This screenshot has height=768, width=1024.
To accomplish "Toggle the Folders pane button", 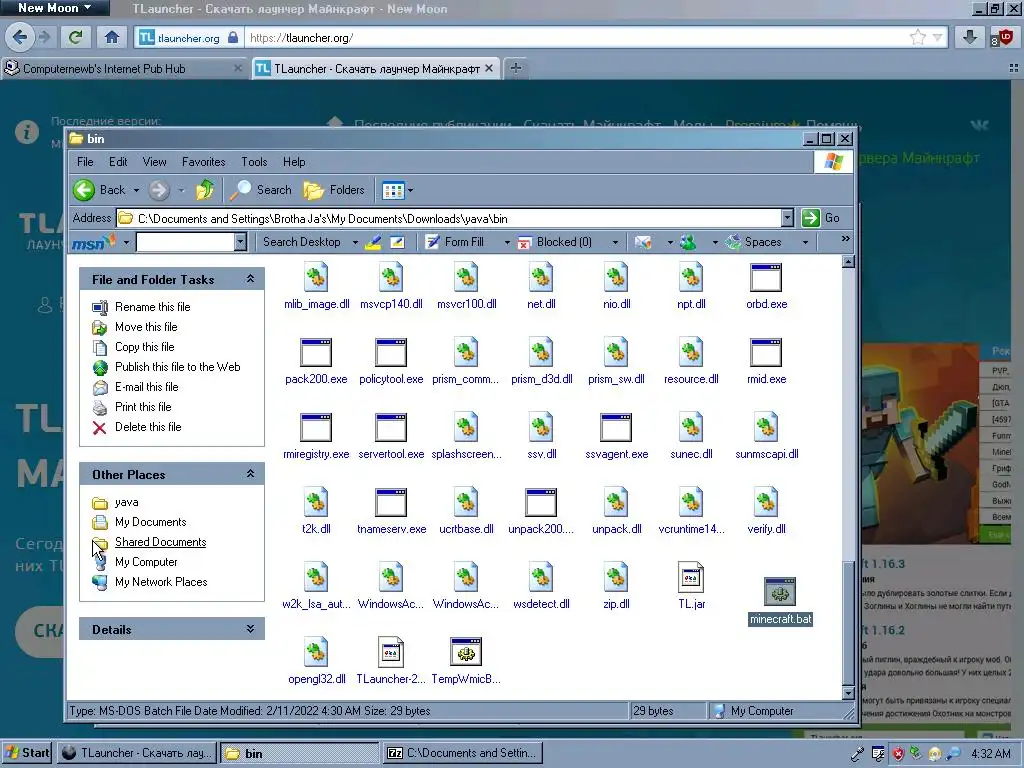I will click(x=334, y=190).
